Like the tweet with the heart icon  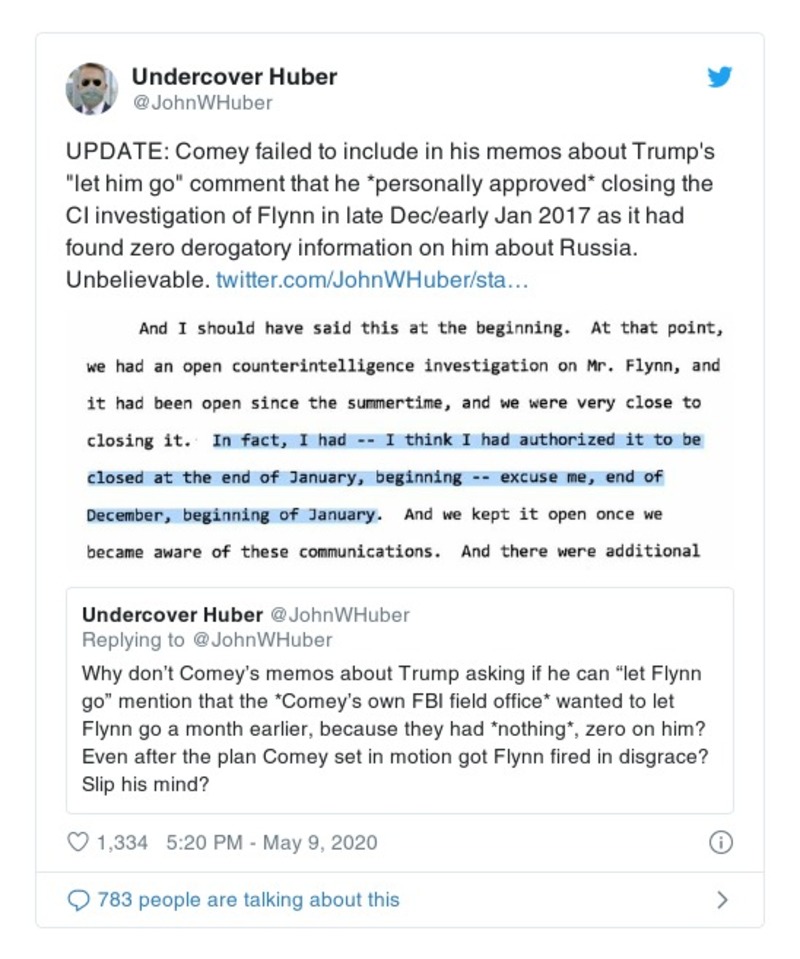78,843
